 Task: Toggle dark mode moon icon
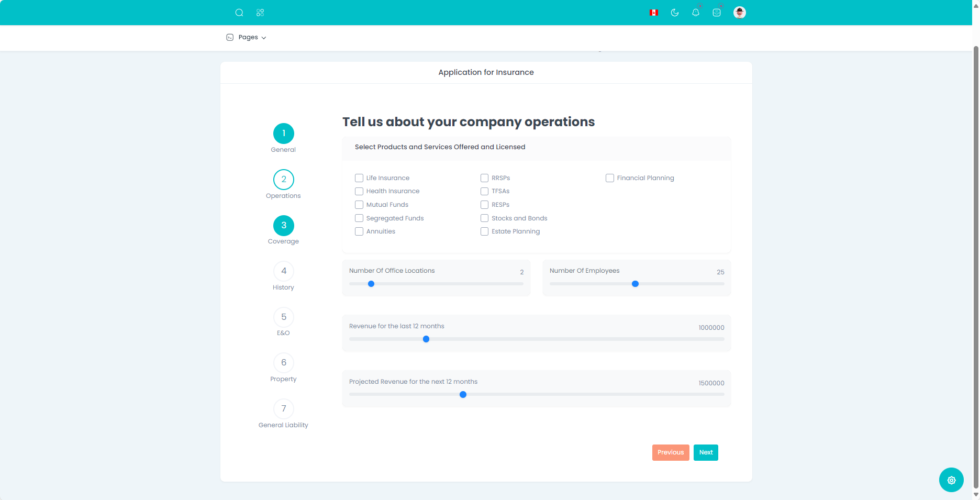click(674, 12)
